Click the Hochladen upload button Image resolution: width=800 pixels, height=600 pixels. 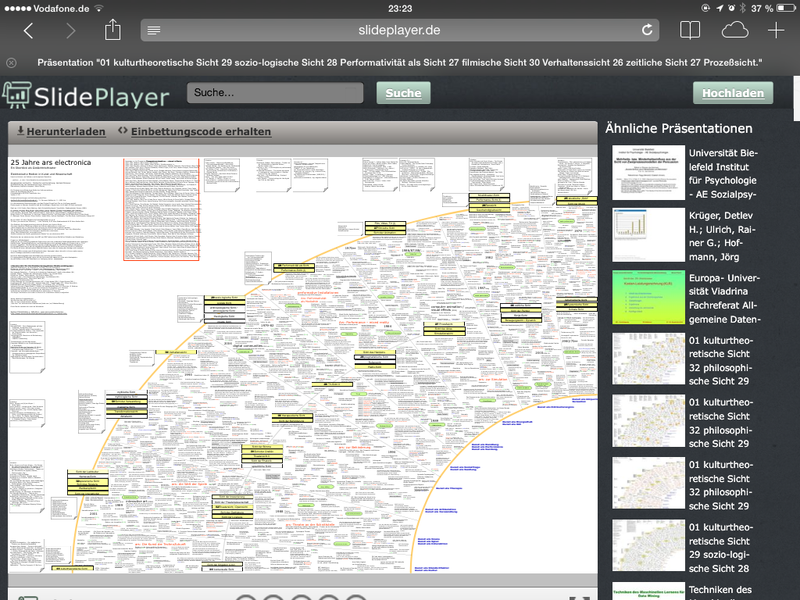pos(733,93)
